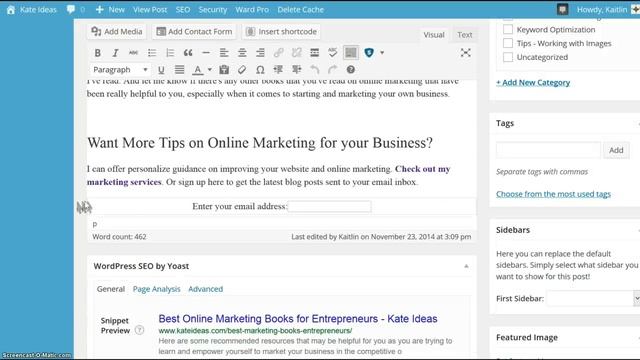Open Kate Ideas site menu
The height and width of the screenshot is (360, 640).
pyautogui.click(x=32, y=9)
